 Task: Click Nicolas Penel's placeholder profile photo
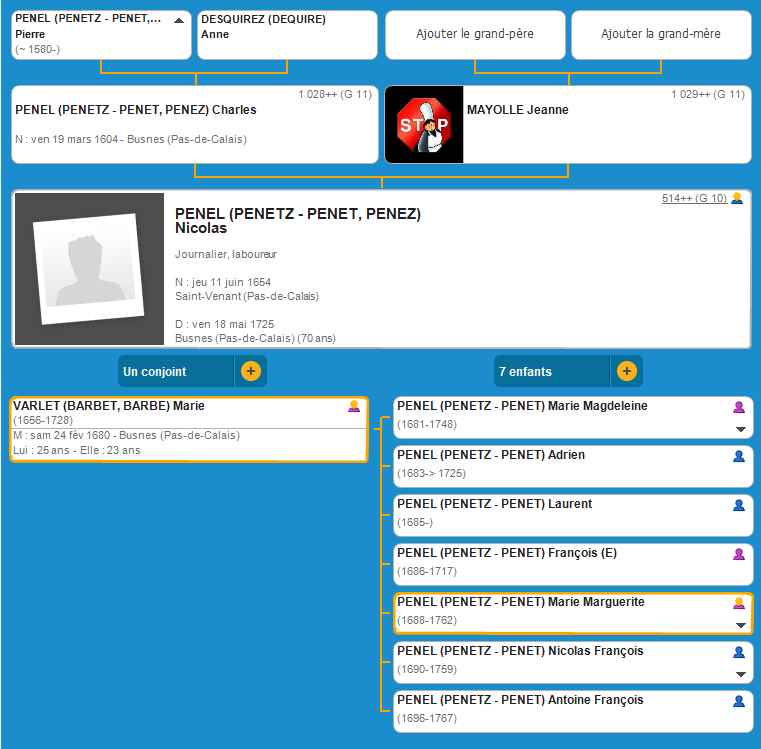[89, 269]
